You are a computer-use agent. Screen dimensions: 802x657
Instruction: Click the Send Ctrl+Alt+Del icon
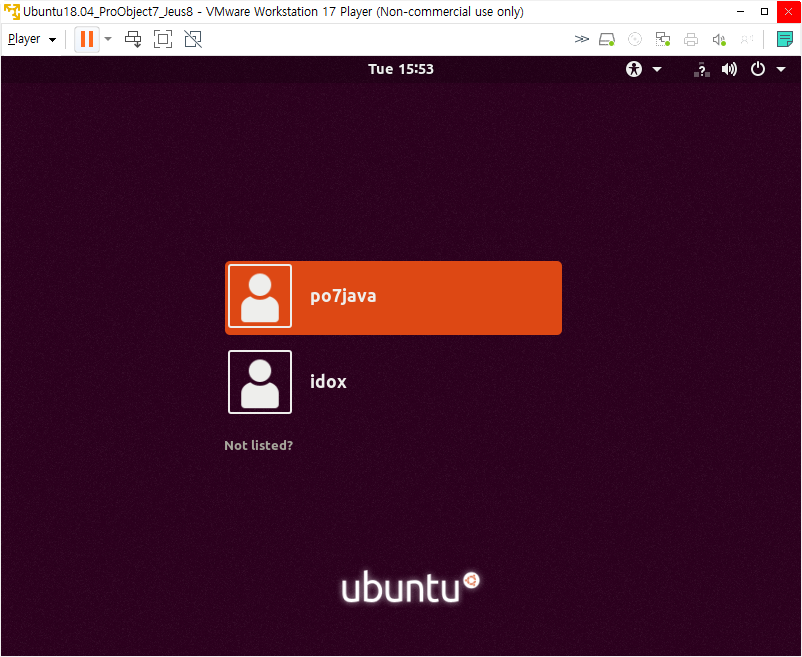(x=133, y=39)
